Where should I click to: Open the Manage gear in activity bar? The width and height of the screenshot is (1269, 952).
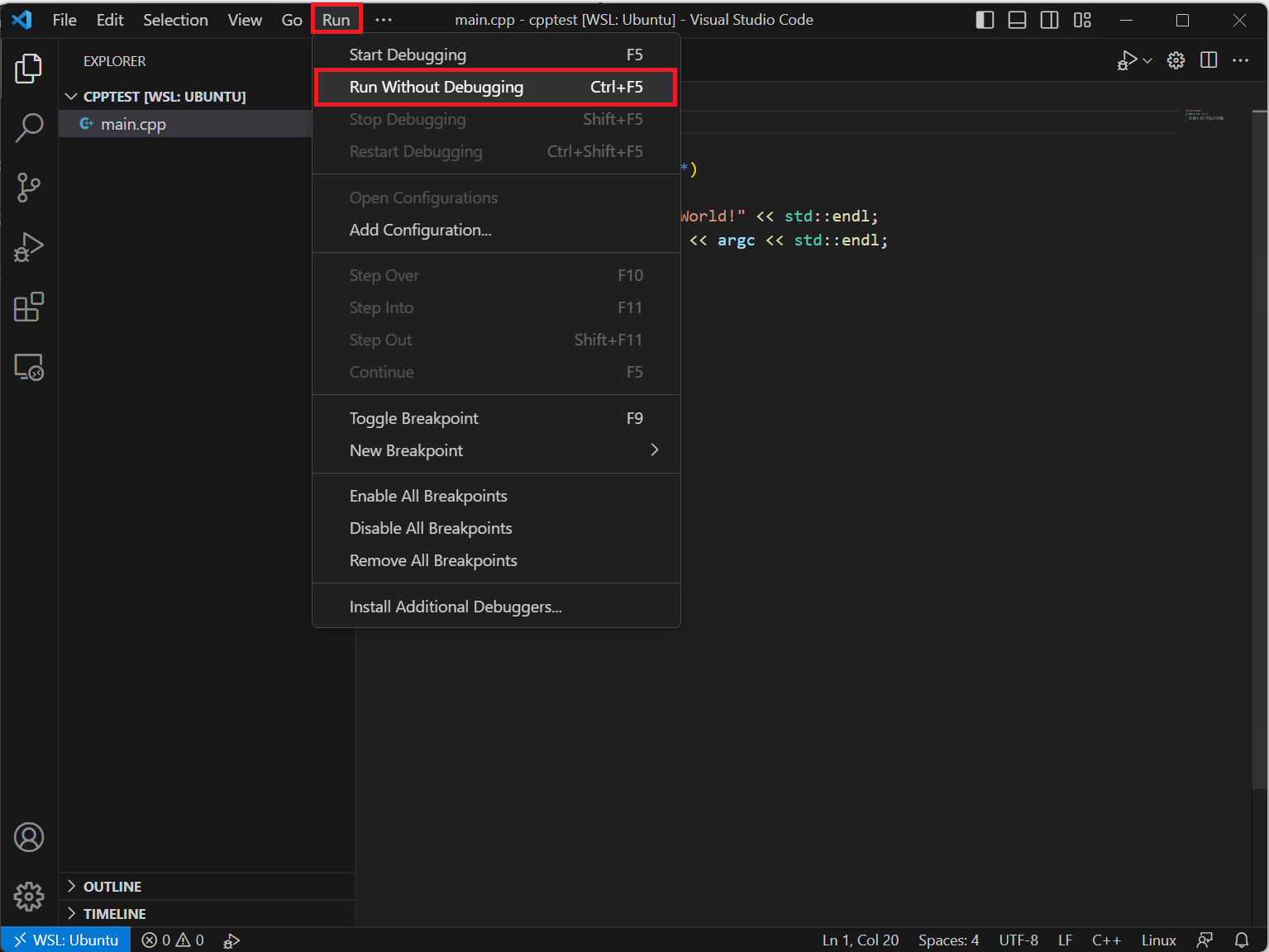[x=29, y=896]
